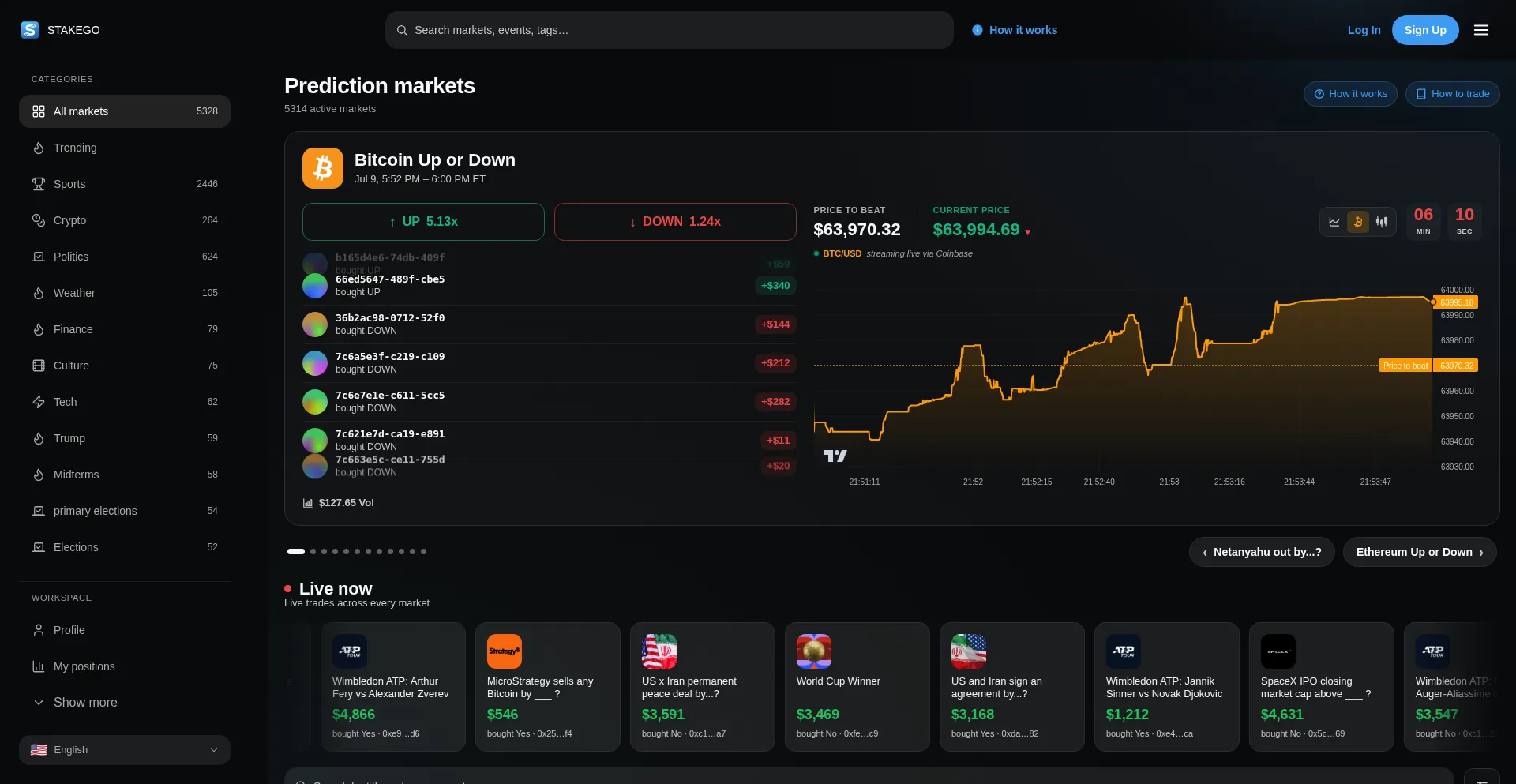Viewport: 1516px width, 784px height.
Task: Click the Log In link
Action: pyautogui.click(x=1364, y=30)
